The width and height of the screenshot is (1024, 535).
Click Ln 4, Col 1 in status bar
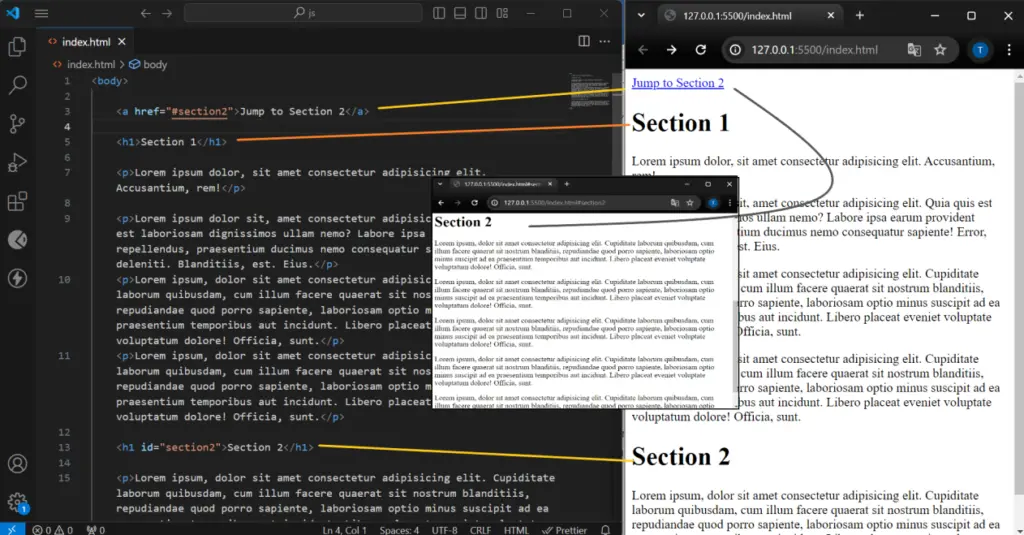click(344, 530)
